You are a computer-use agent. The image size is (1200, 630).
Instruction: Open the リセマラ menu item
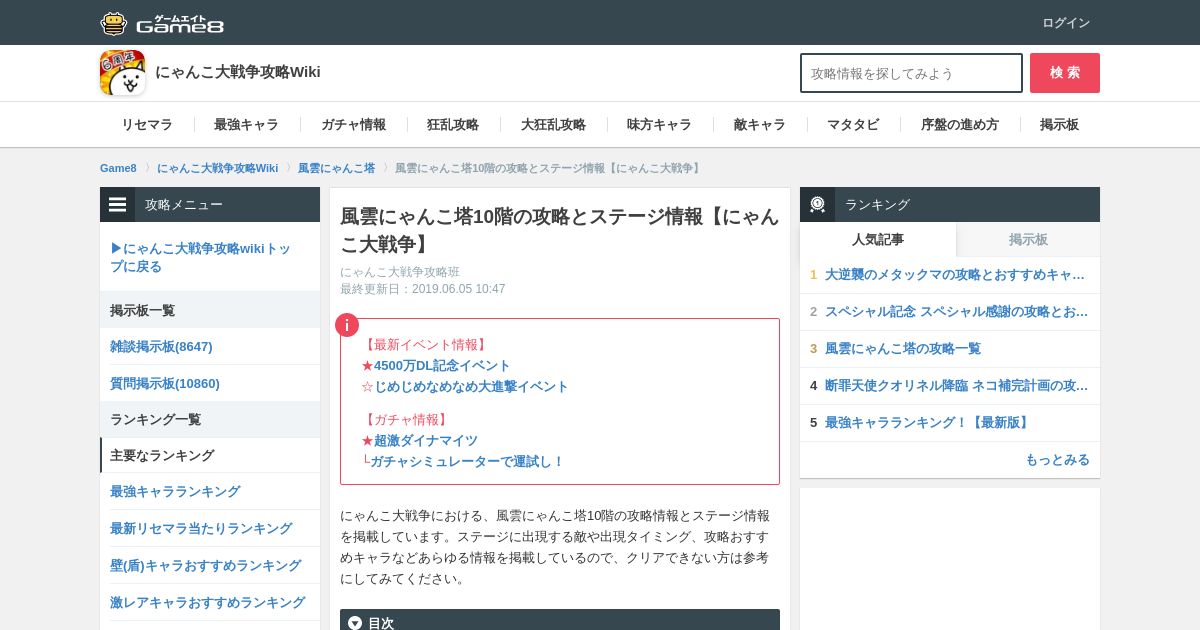(147, 125)
